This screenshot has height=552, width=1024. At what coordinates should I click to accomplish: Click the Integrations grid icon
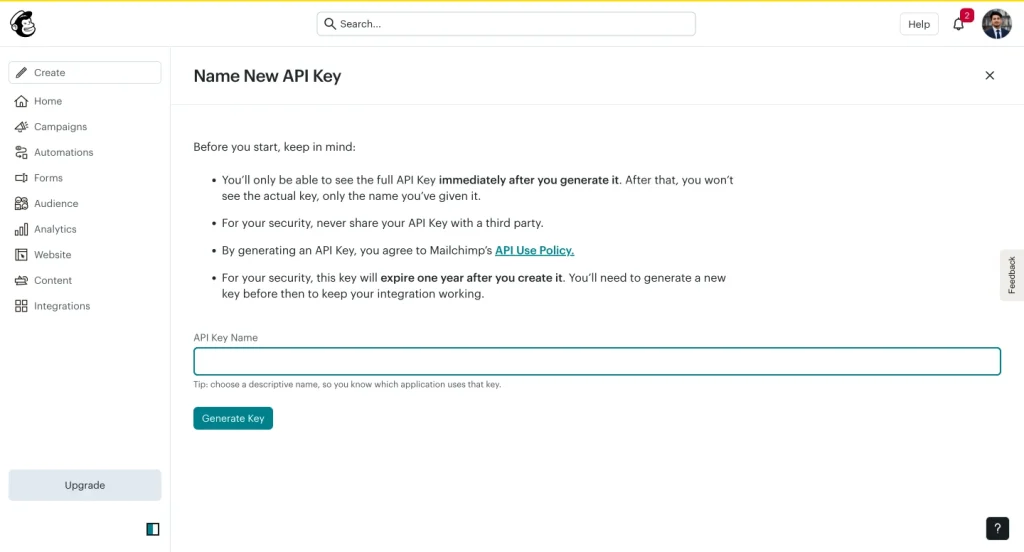tap(21, 306)
